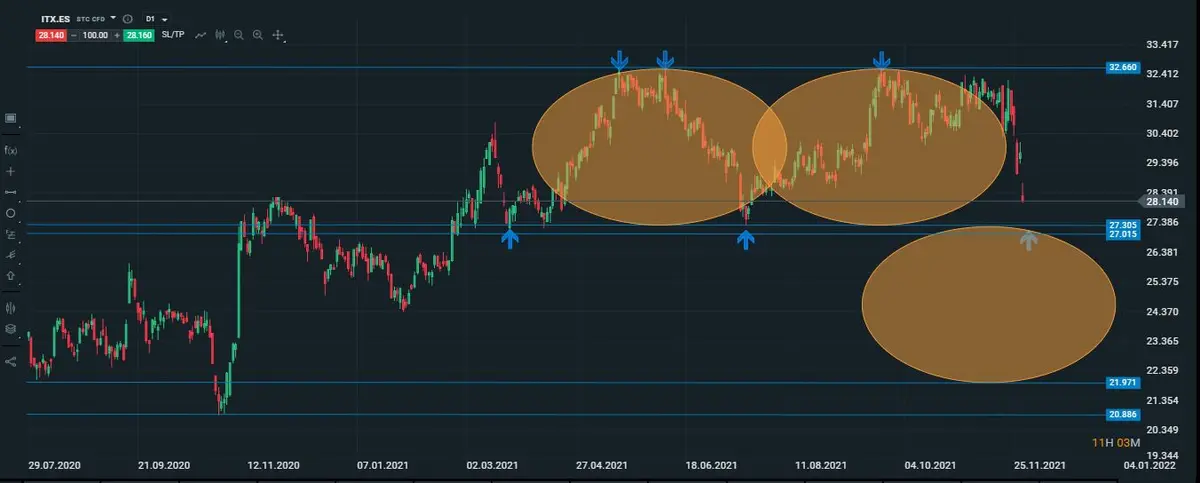Click the red 28.140 sell button
This screenshot has width=1200, height=483.
click(x=50, y=35)
